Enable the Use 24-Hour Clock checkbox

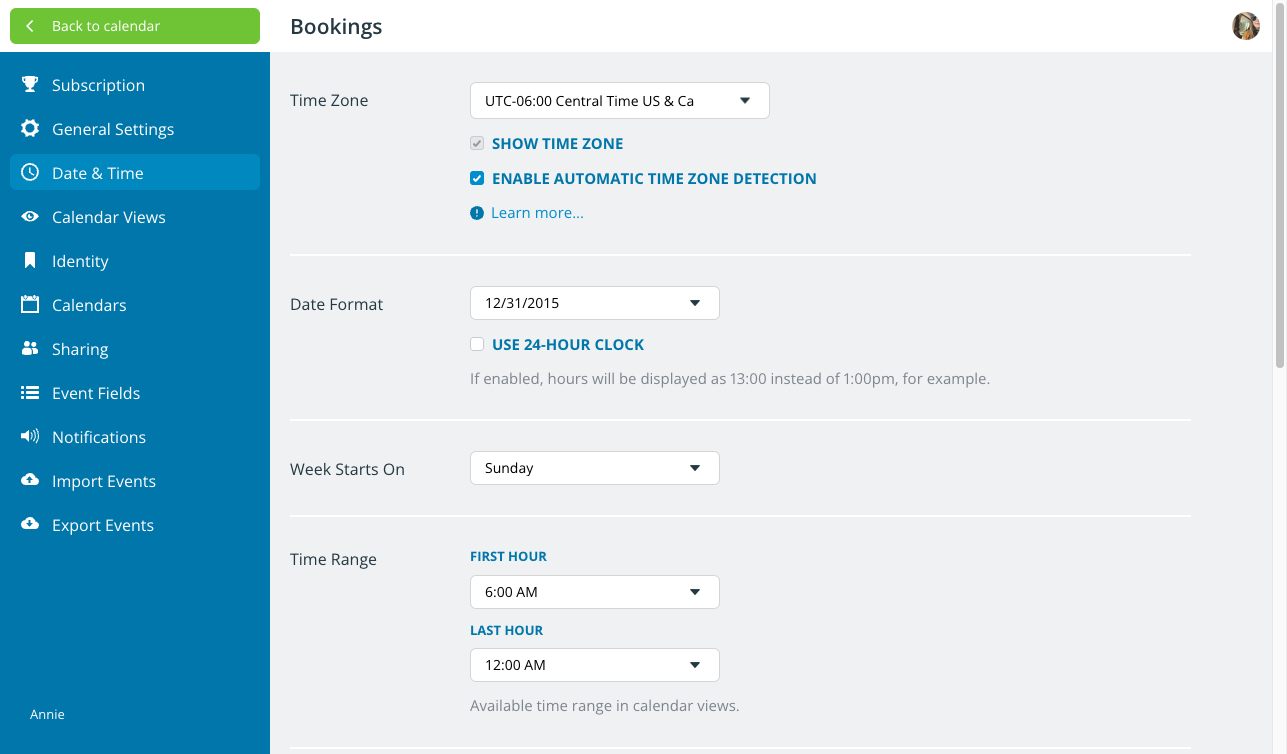477,344
